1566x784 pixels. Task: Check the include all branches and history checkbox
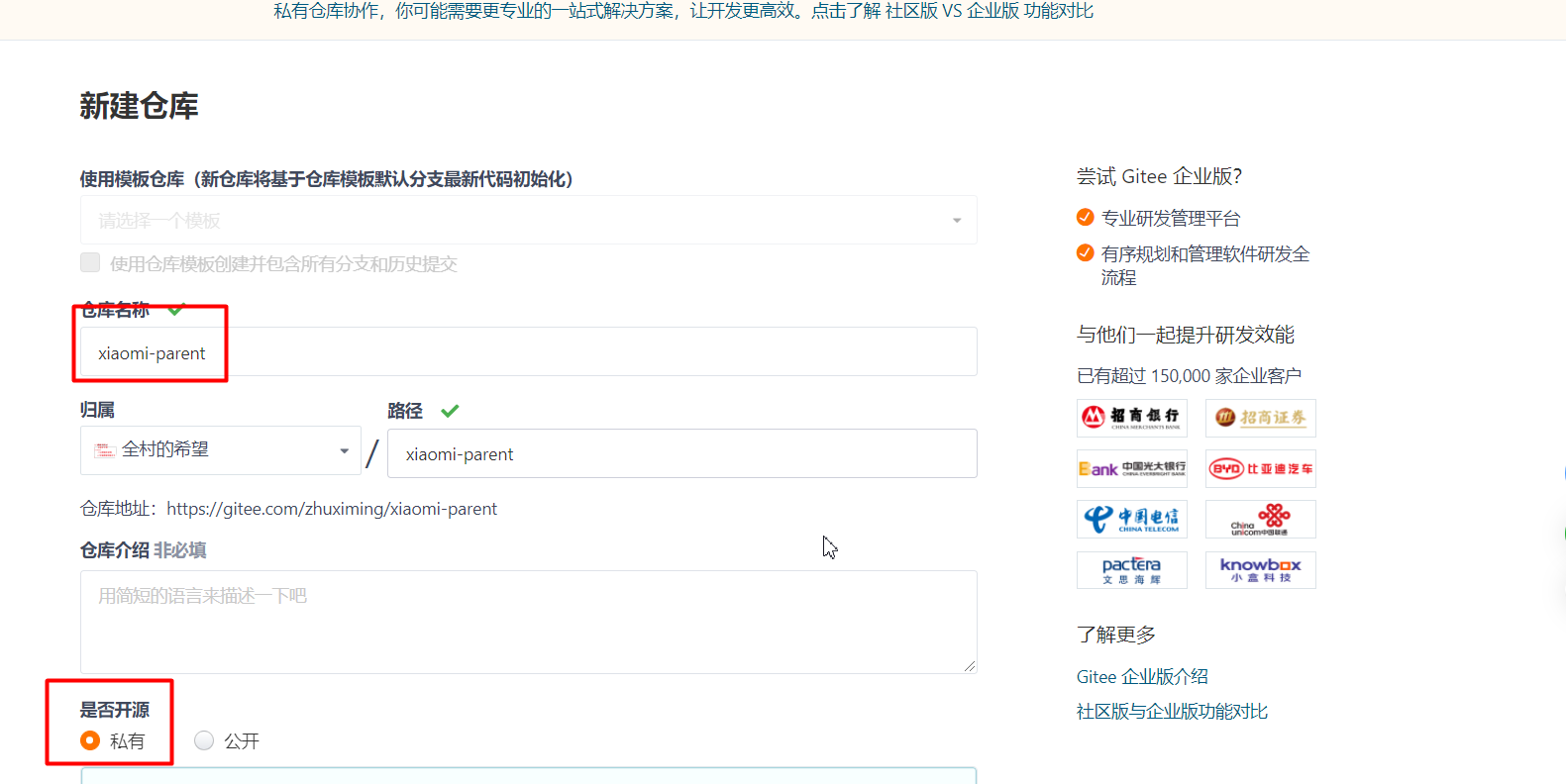[90, 262]
